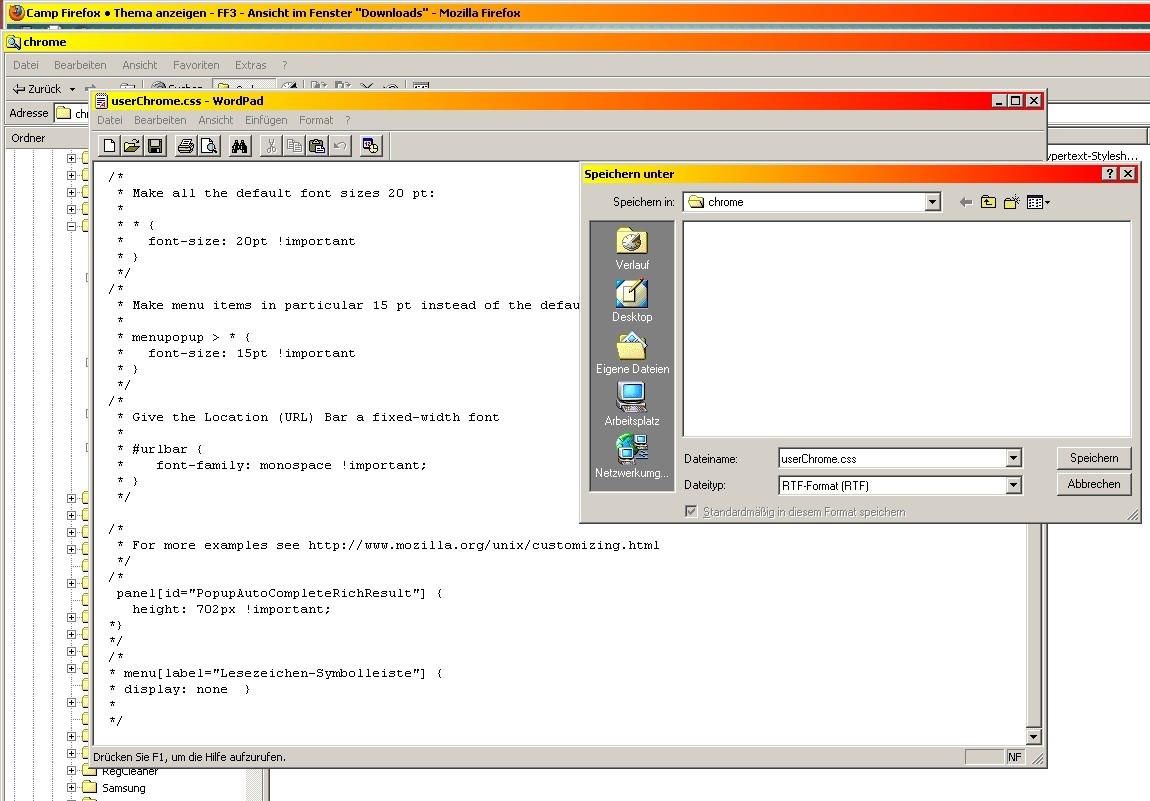Viewport: 1150px width, 801px height.
Task: Create new folder in save dialog
Action: pyautogui.click(x=1012, y=202)
